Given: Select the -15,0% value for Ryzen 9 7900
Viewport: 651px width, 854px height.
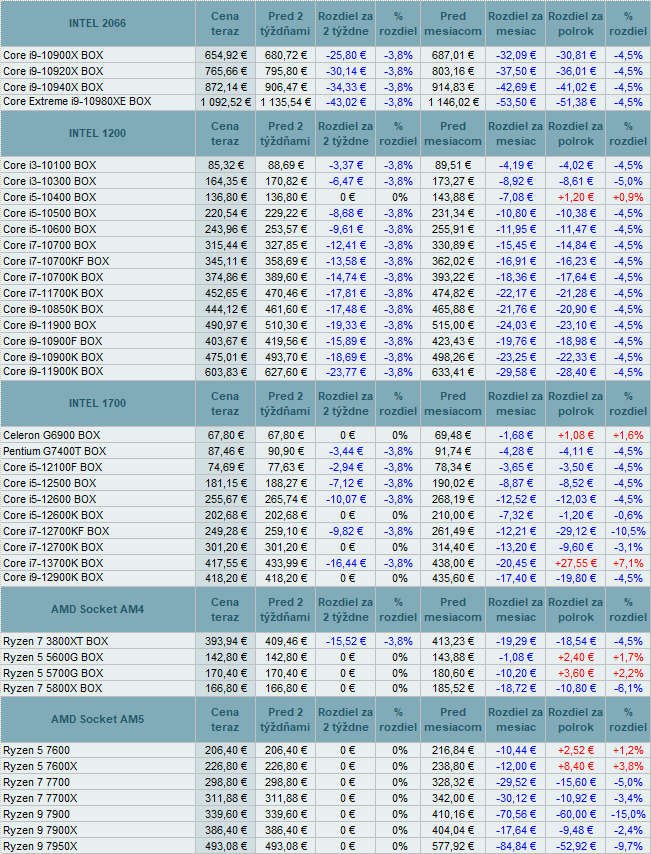Looking at the screenshot, I should click(628, 814).
